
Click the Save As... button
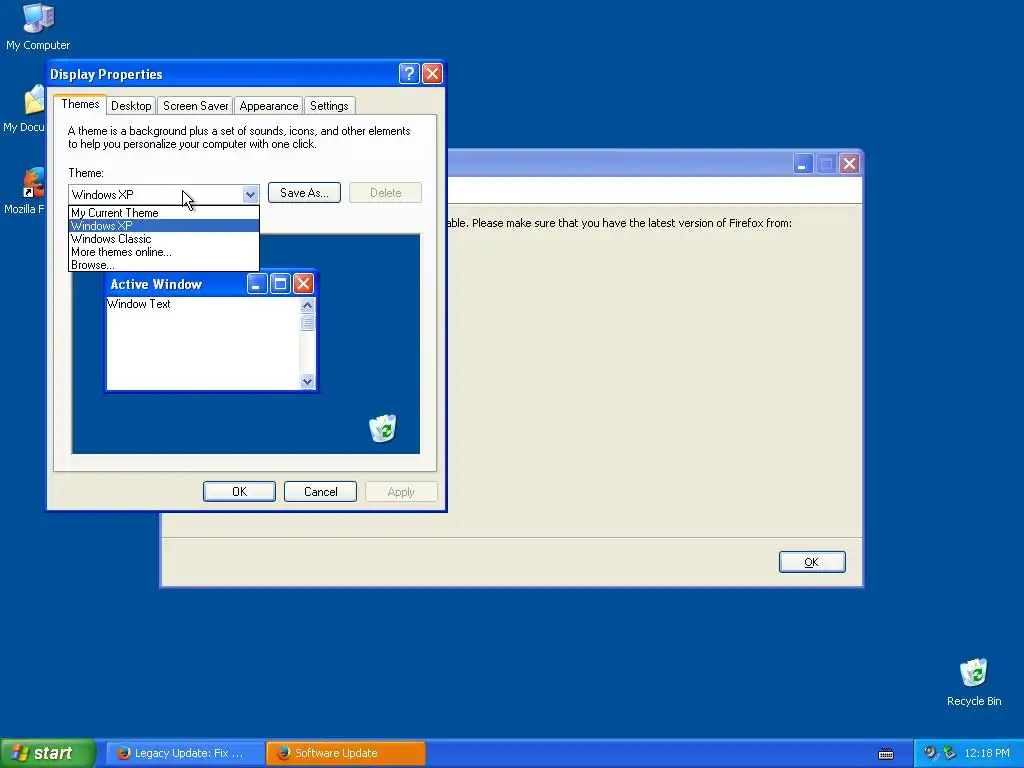(304, 193)
